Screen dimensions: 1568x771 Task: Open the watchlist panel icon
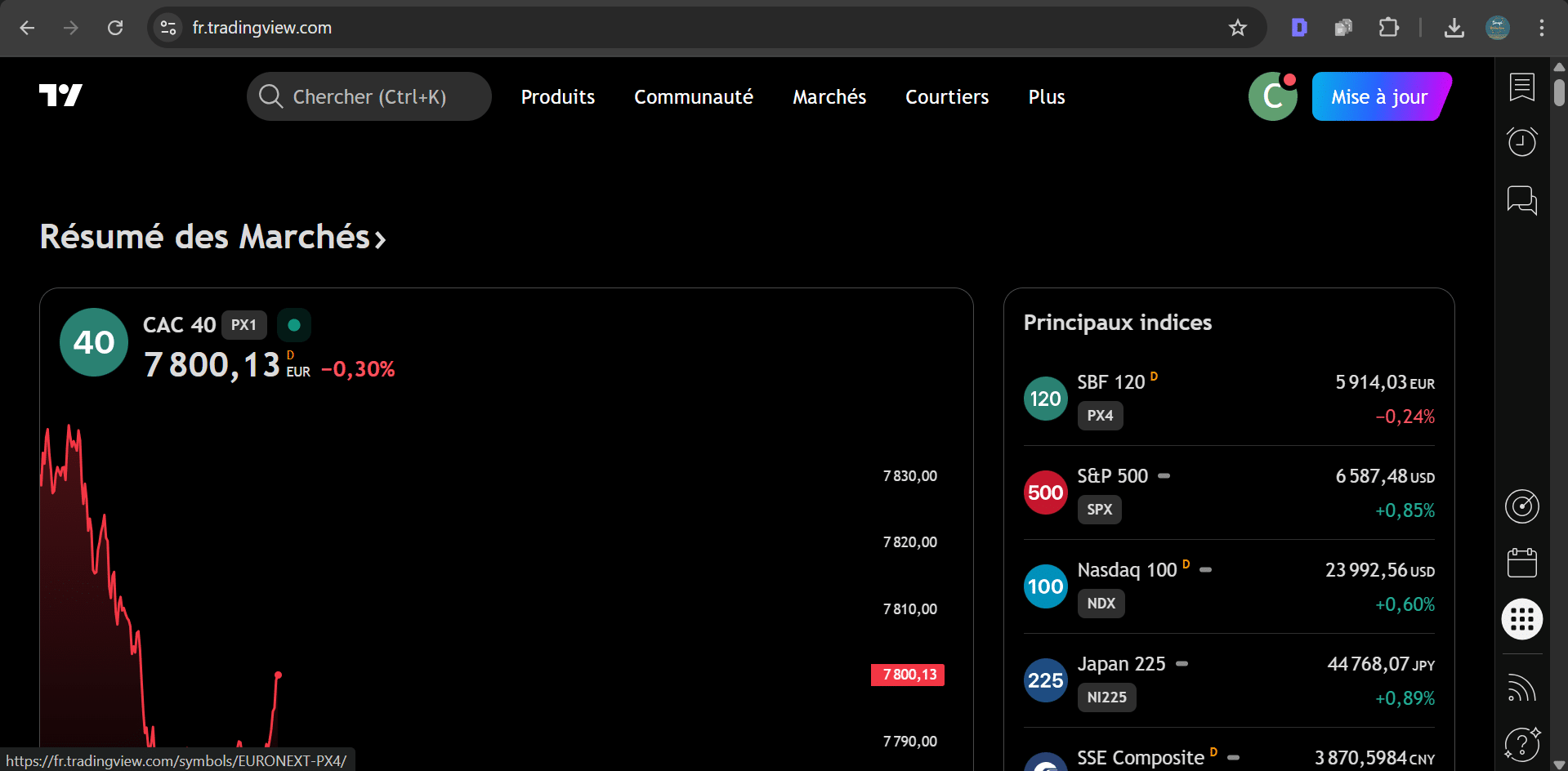[1521, 87]
